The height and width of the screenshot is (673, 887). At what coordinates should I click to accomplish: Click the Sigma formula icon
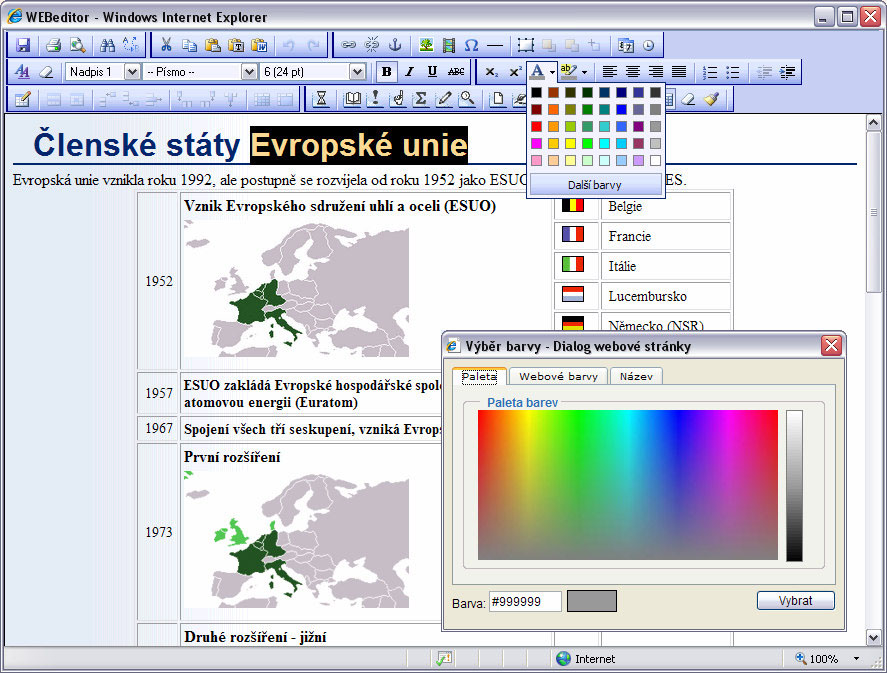(420, 100)
